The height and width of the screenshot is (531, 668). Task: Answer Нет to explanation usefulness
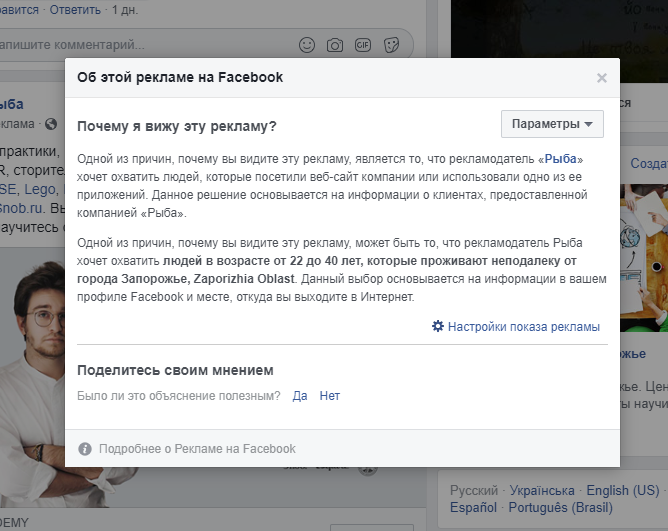tap(330, 396)
